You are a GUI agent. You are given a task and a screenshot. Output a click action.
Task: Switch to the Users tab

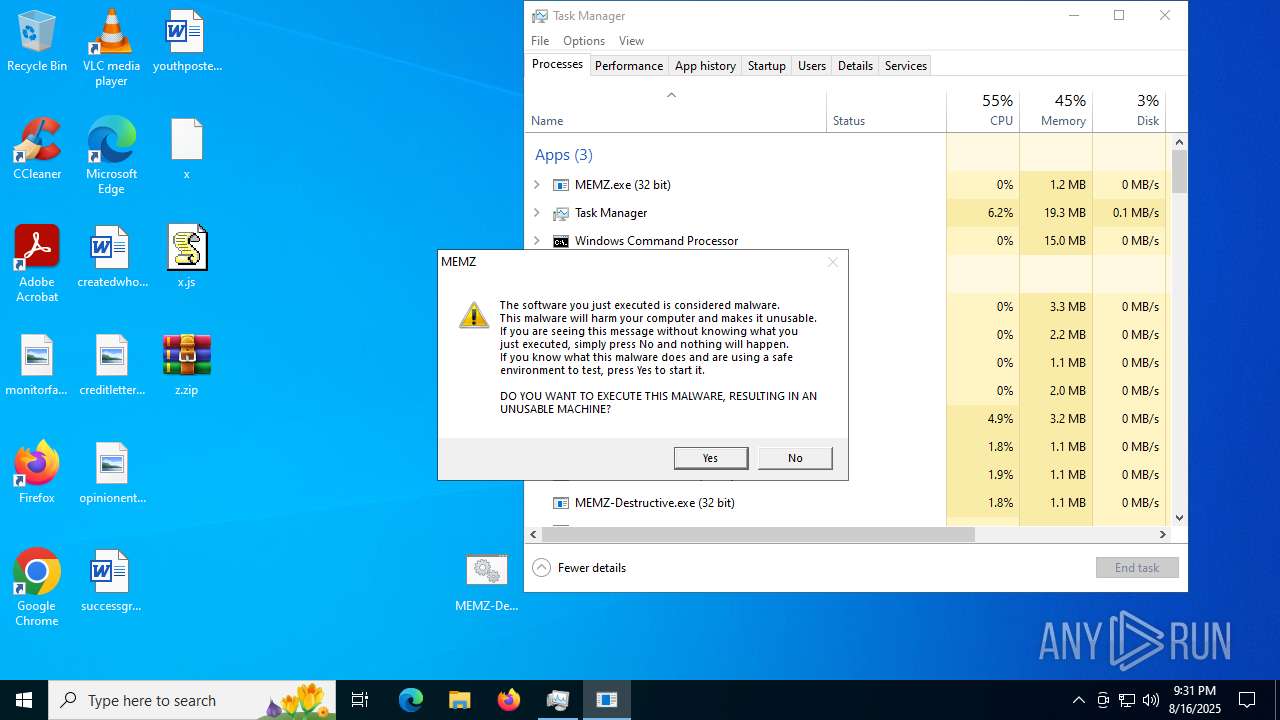812,66
